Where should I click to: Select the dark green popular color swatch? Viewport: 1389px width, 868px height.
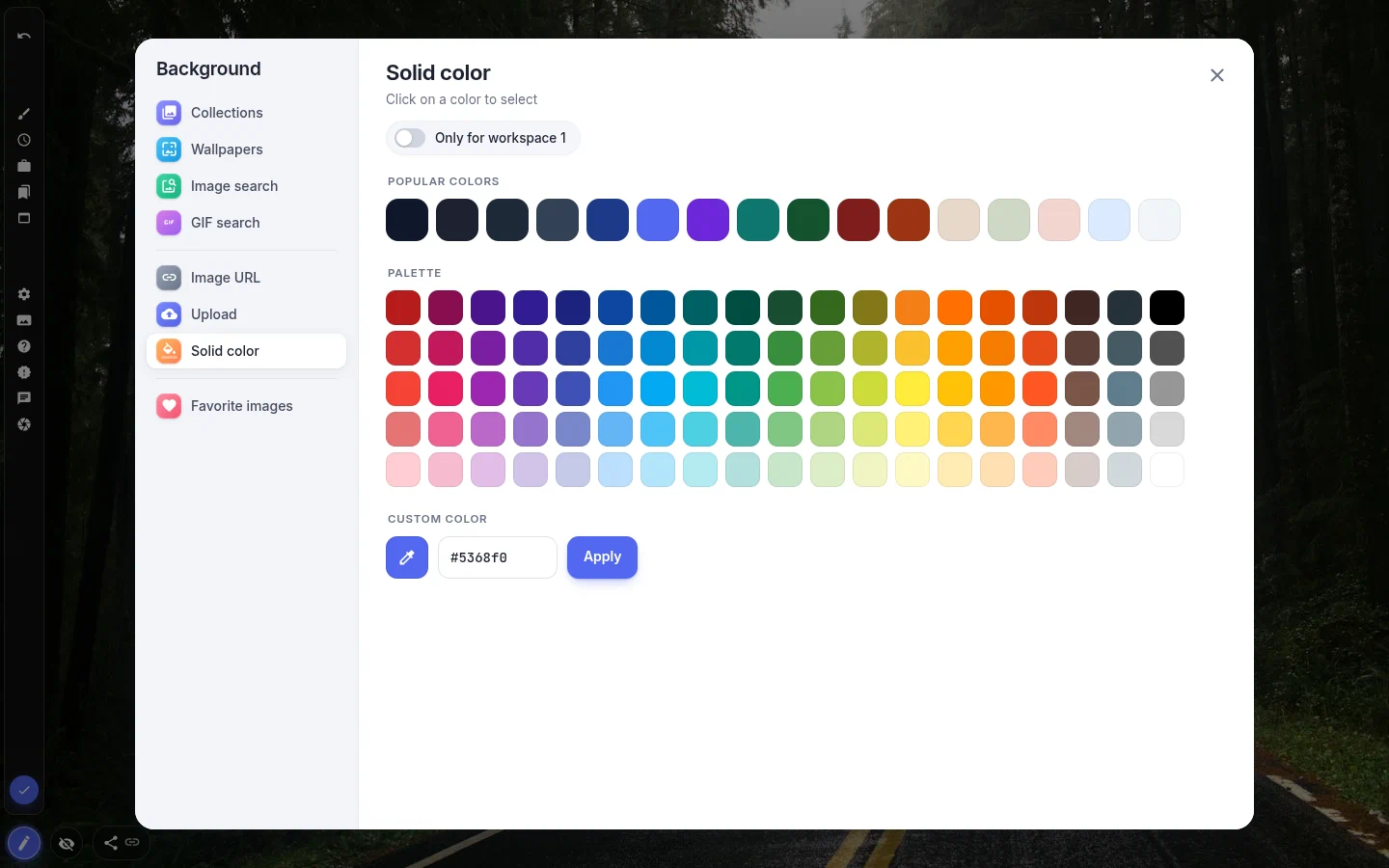[x=808, y=220]
